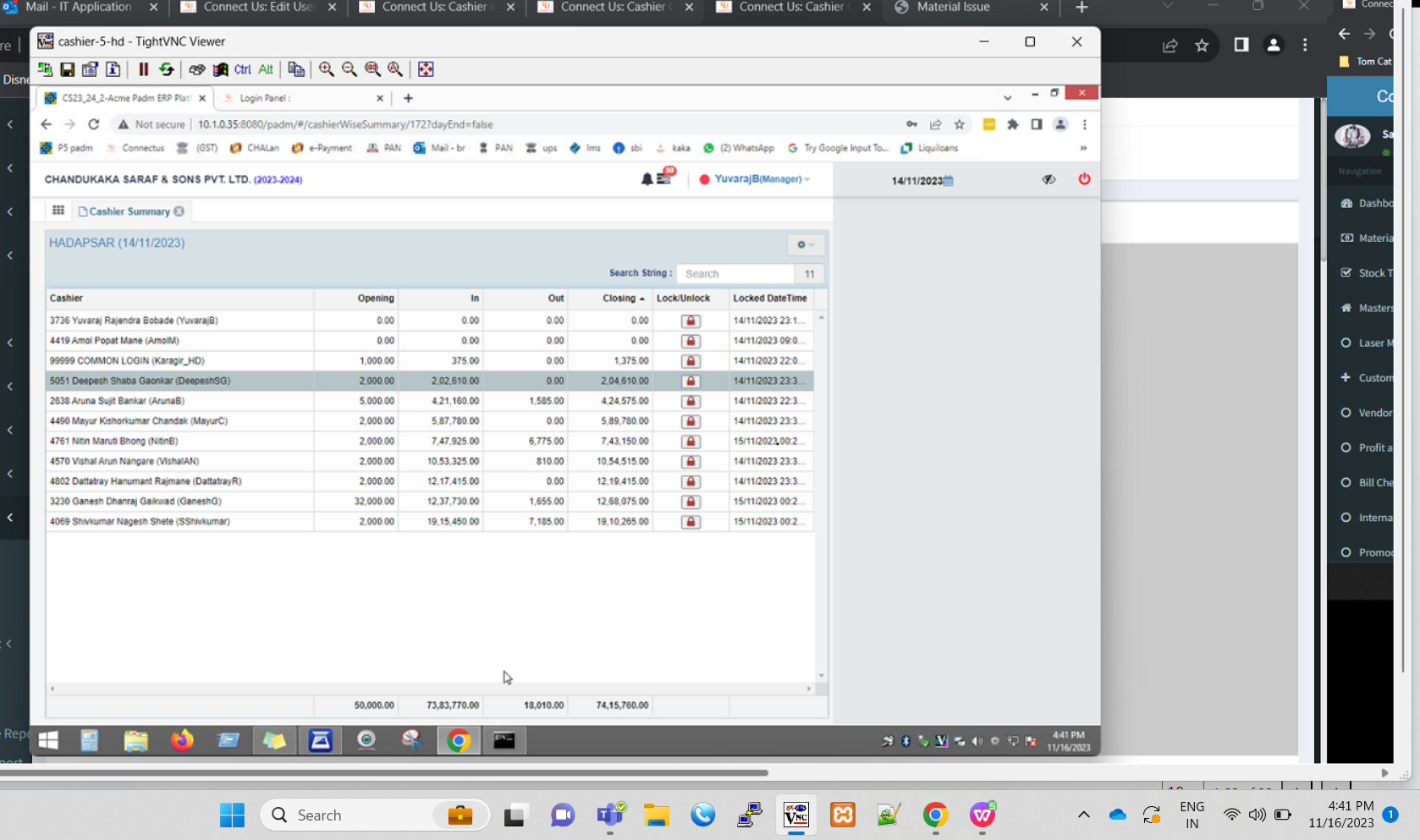Click the table vertical scrollbar down arrow
Screen dimensions: 1420x840
pyautogui.click(x=821, y=675)
